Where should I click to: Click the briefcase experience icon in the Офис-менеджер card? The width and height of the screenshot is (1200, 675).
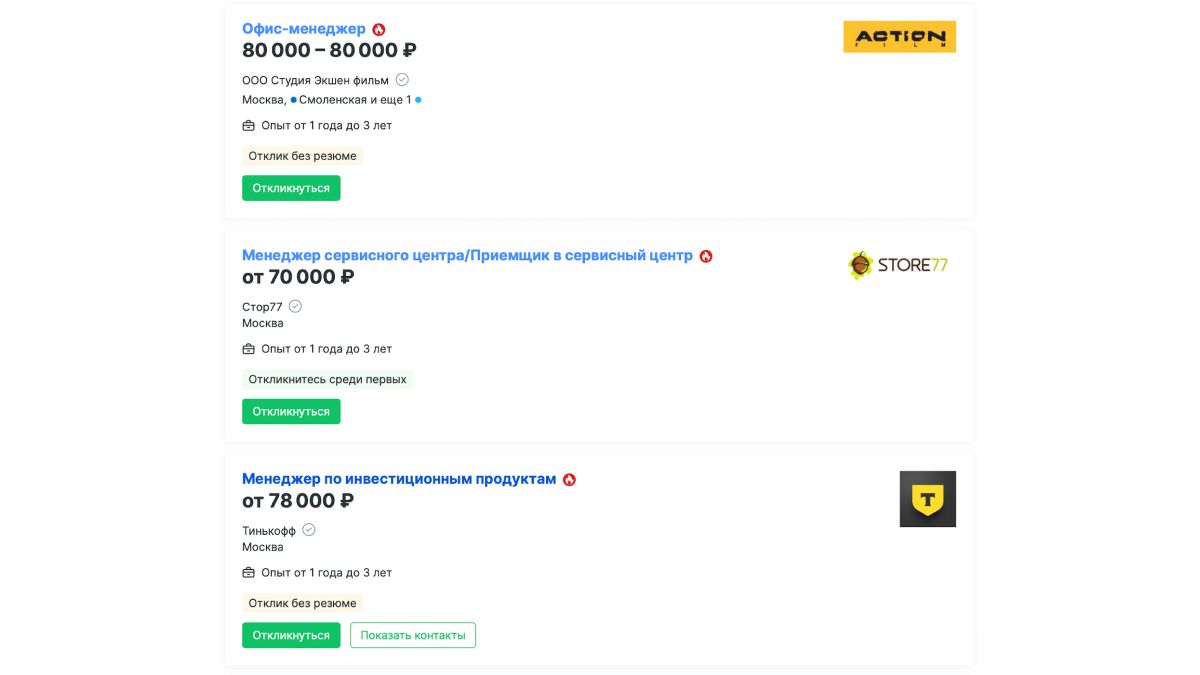click(249, 126)
